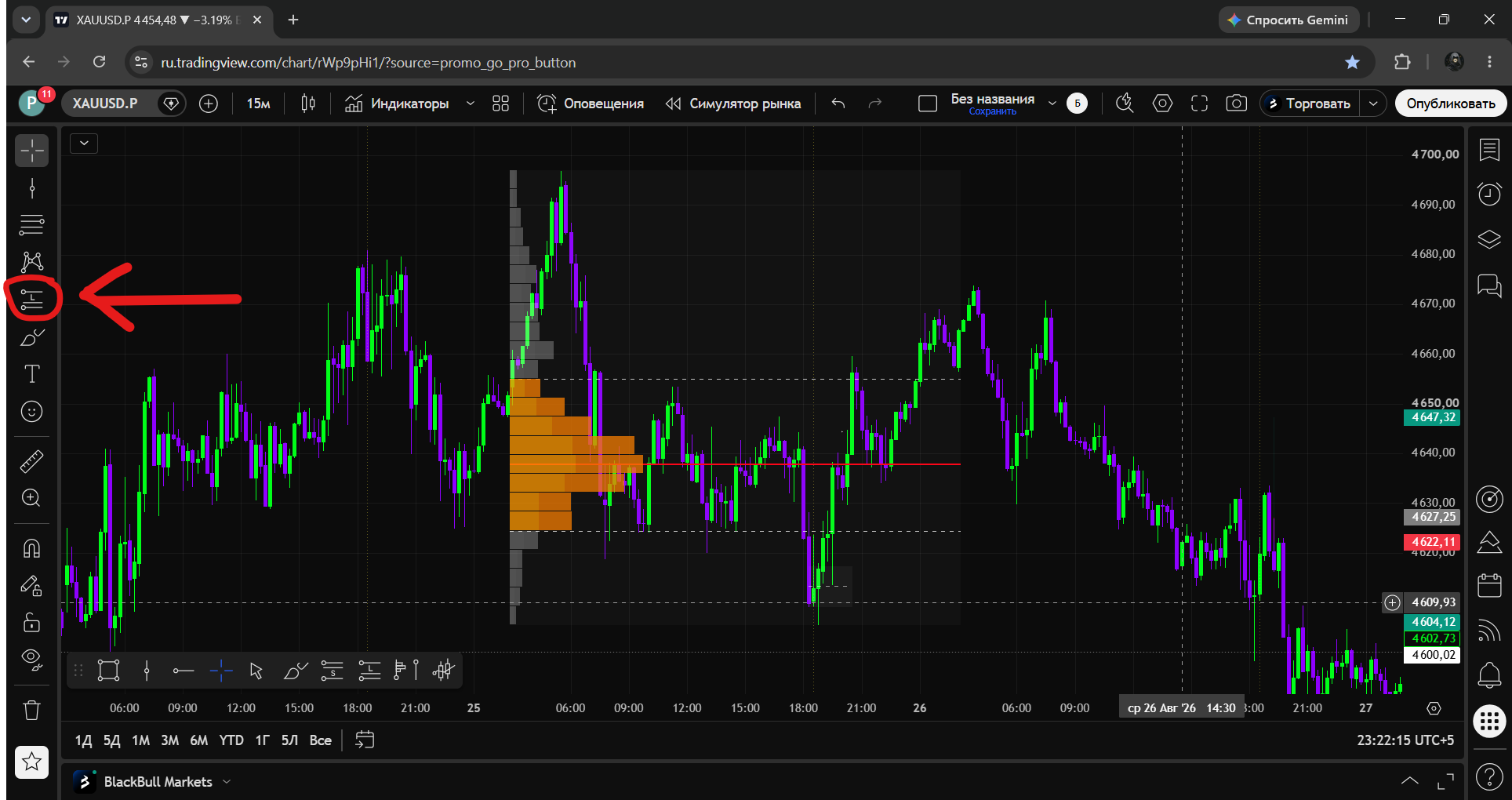Open the notifications bell panel

pos(1489,675)
